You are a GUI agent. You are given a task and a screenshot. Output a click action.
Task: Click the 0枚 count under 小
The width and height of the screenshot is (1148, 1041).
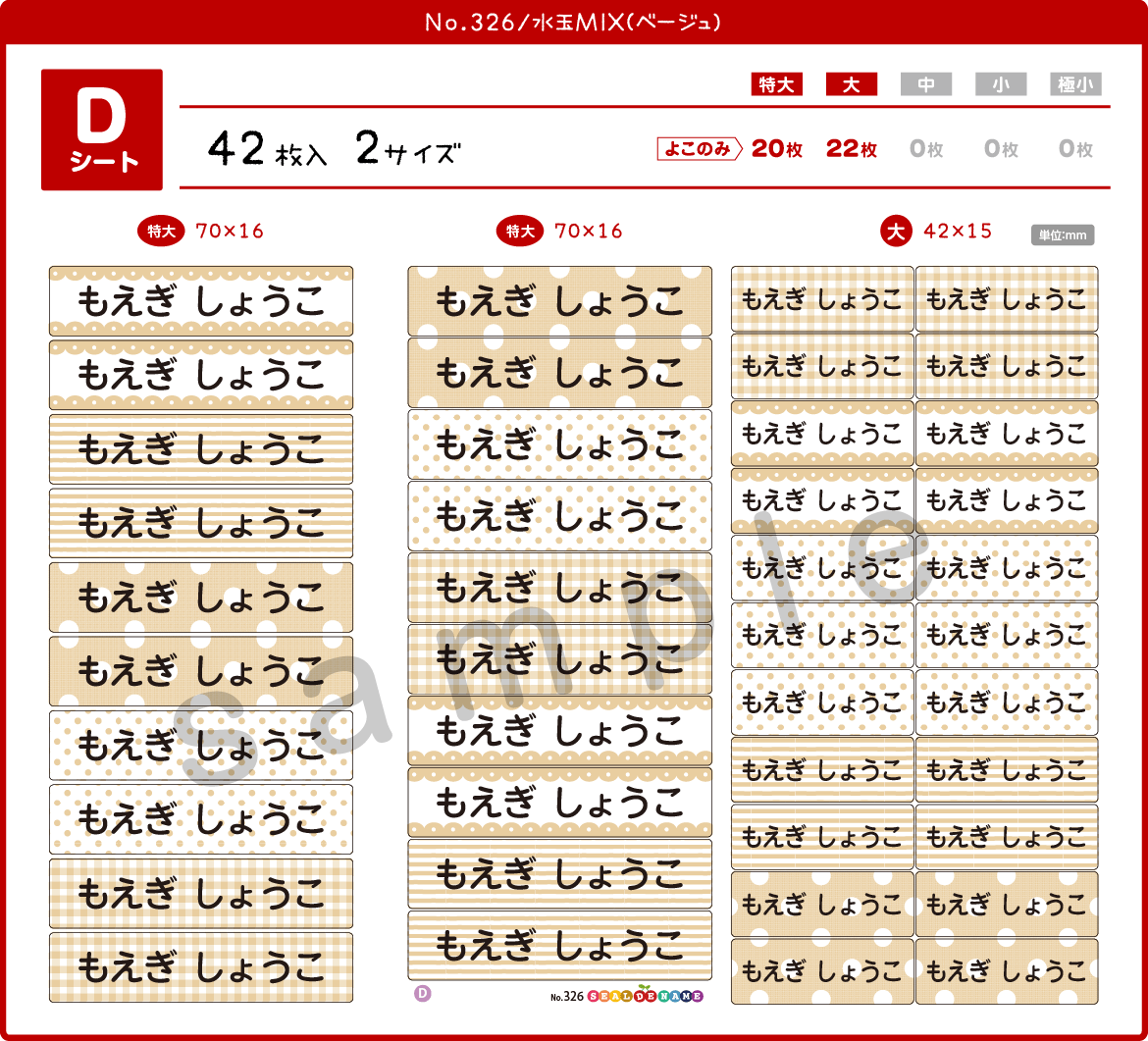click(1001, 148)
